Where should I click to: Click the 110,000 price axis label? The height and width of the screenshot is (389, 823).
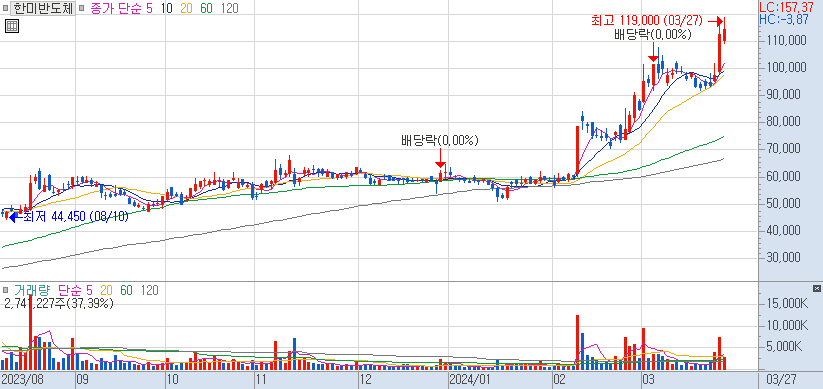pos(786,40)
